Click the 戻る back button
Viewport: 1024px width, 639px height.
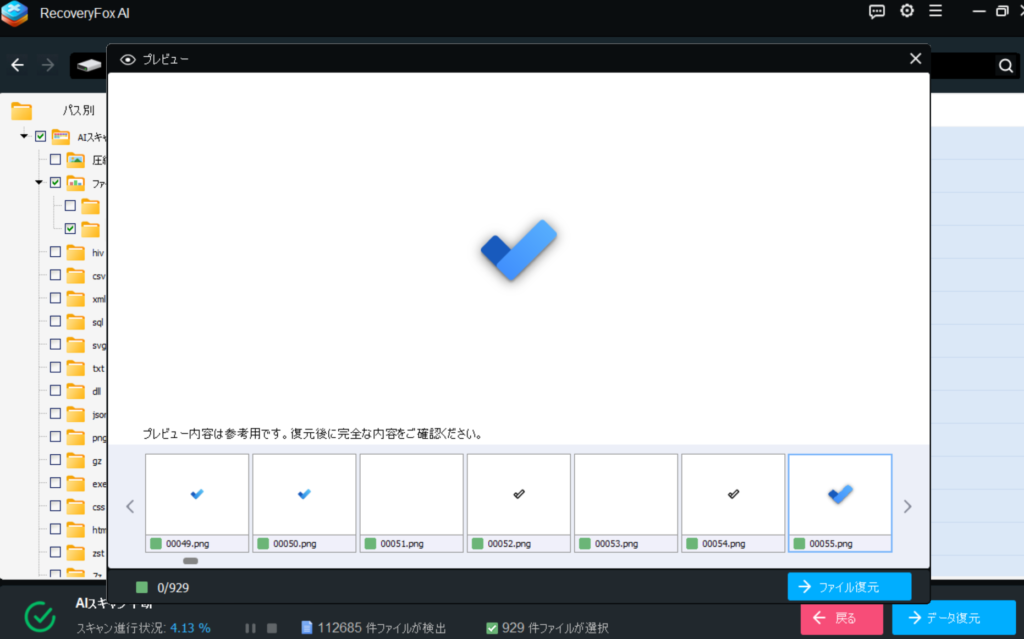pos(842,618)
